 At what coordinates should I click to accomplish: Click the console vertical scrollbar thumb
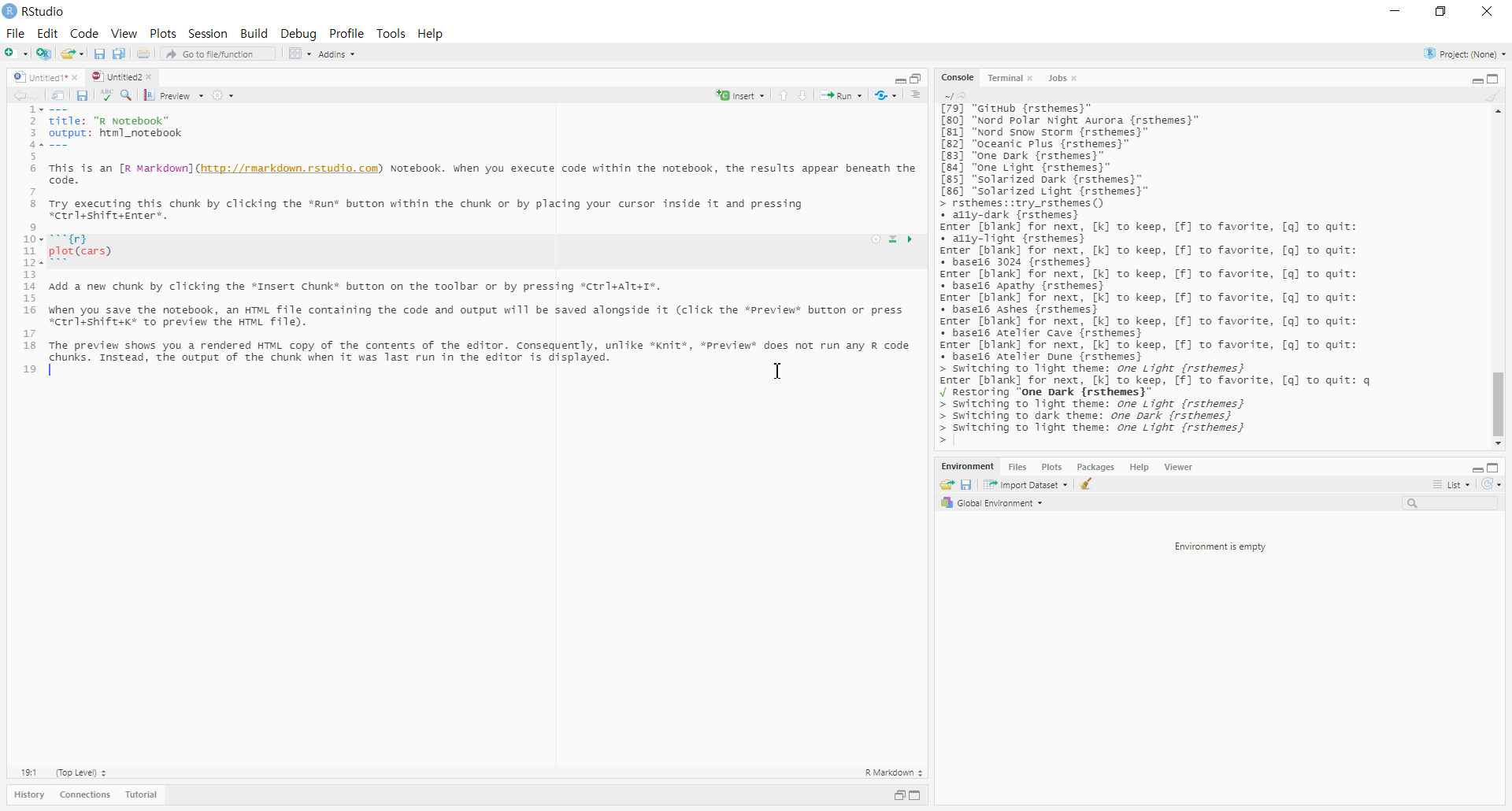pos(1498,405)
